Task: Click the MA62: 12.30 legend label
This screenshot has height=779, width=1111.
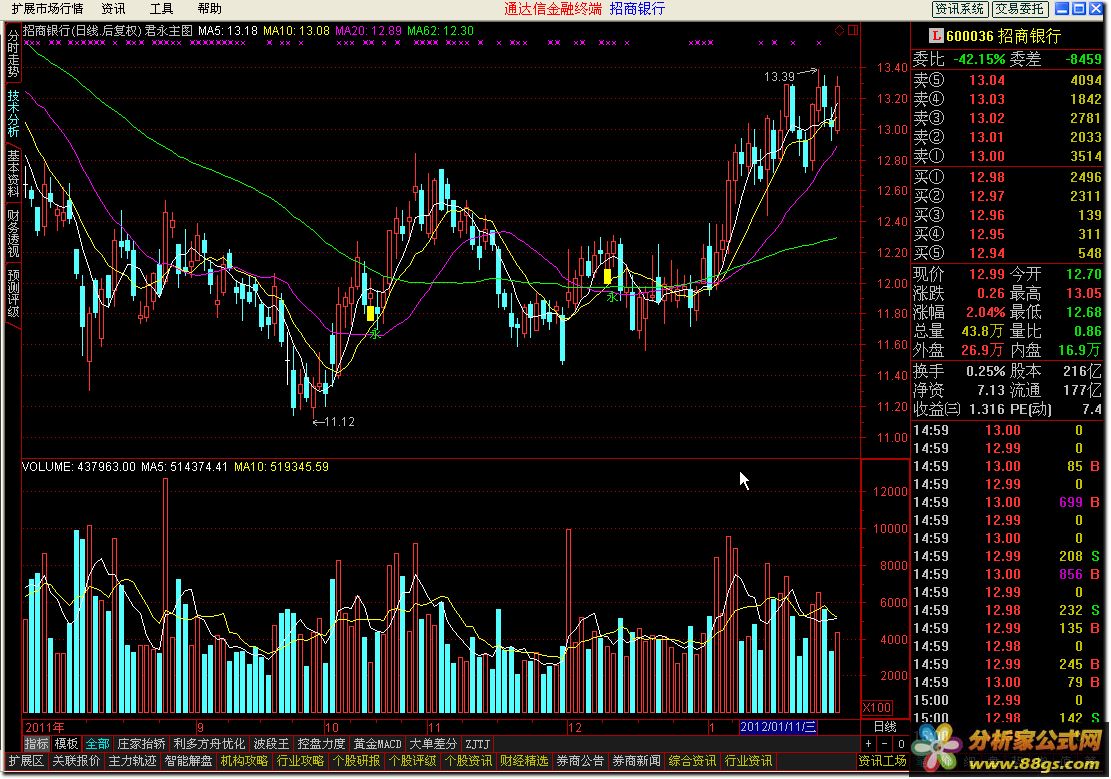Action: point(440,30)
